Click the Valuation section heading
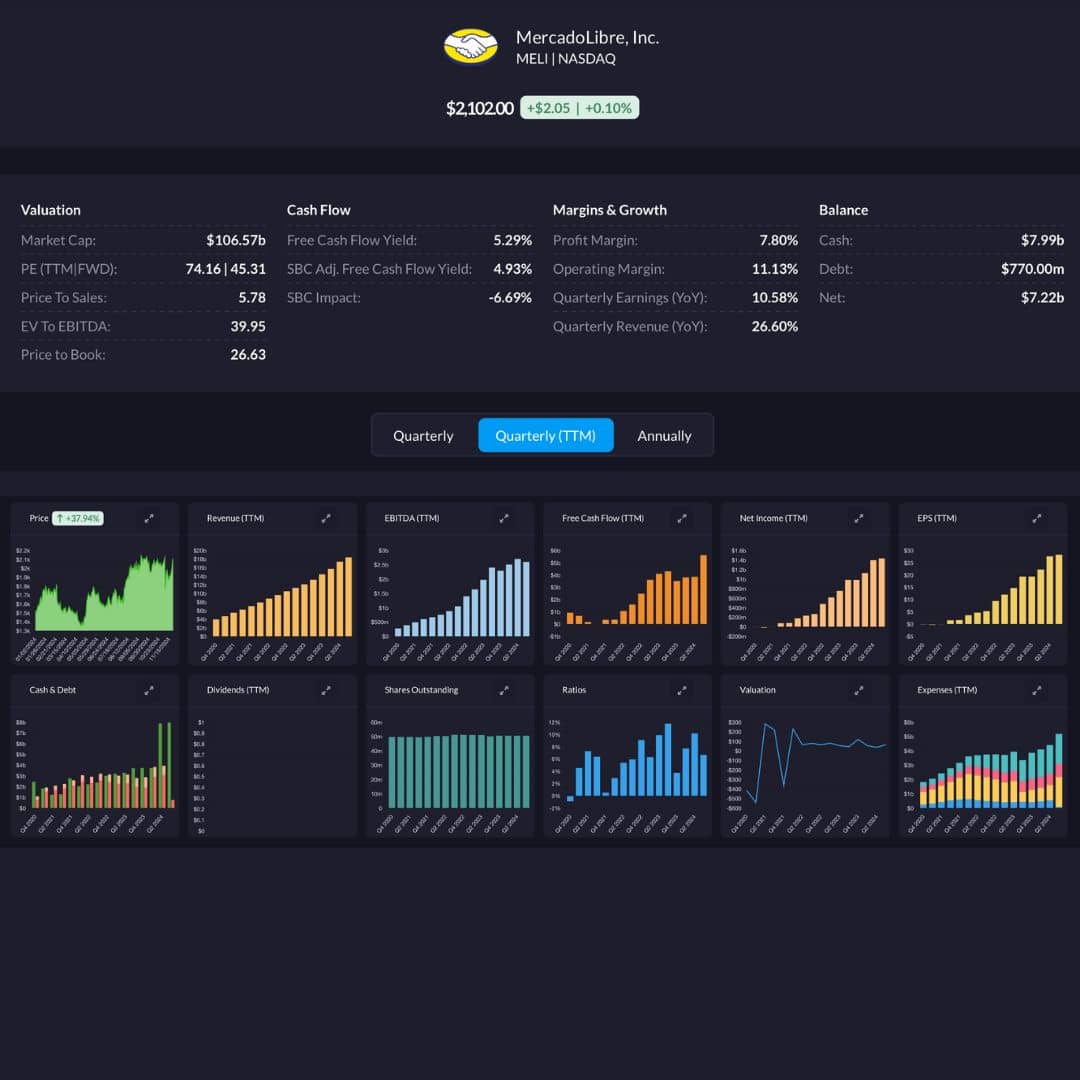Image resolution: width=1080 pixels, height=1080 pixels. coord(51,210)
